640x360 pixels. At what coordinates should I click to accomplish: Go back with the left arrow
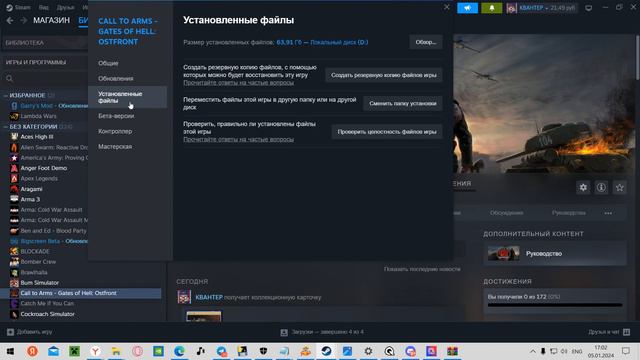[x=10, y=20]
